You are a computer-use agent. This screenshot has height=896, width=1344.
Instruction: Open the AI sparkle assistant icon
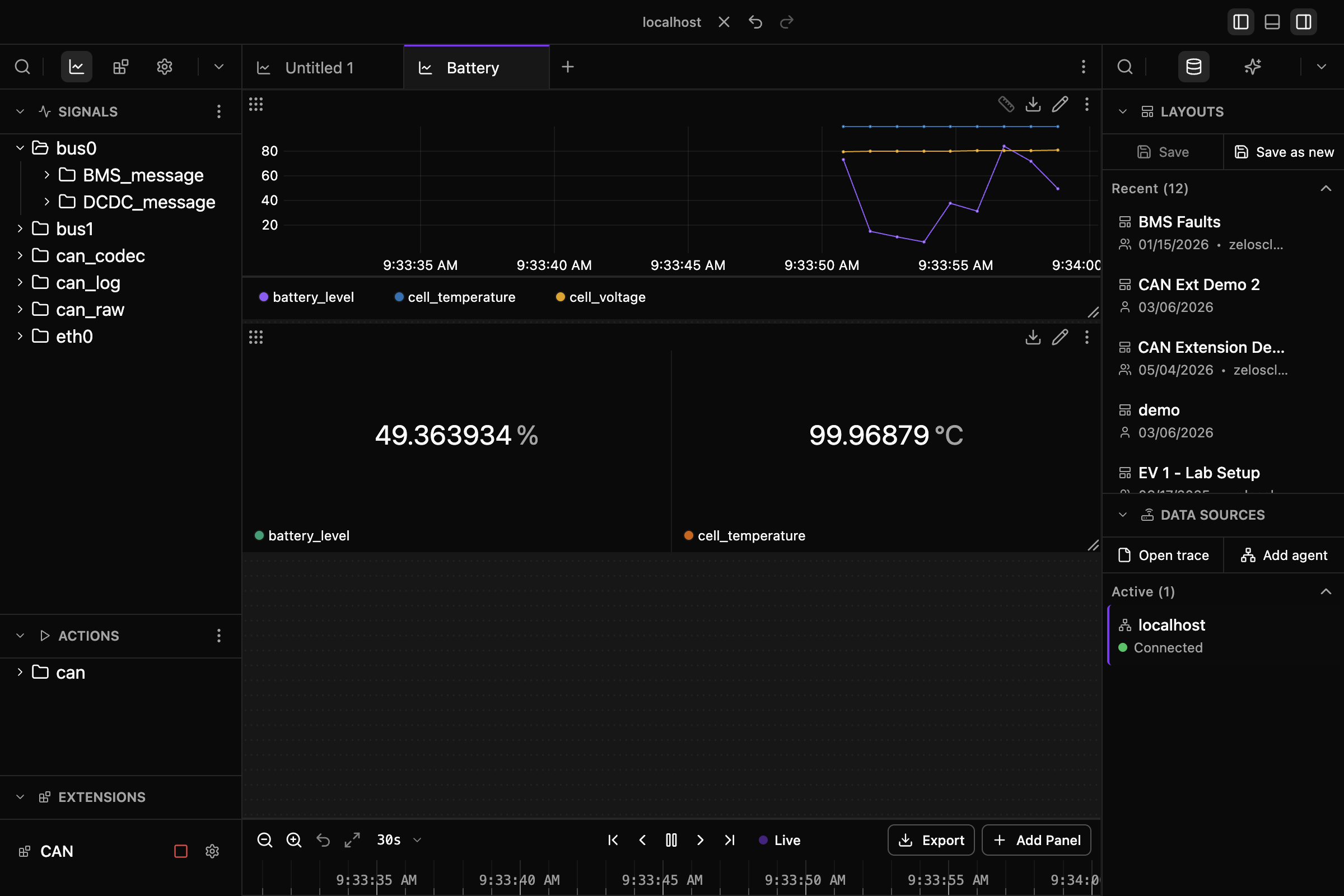click(1253, 67)
